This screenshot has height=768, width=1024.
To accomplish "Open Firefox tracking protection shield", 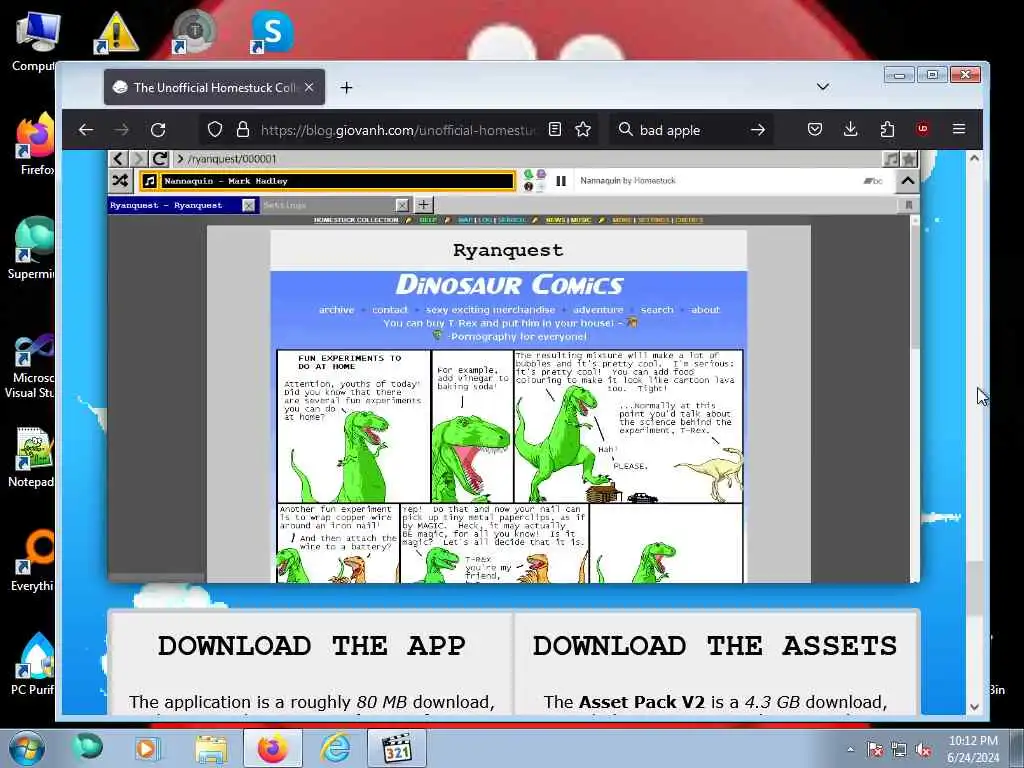I will click(215, 129).
